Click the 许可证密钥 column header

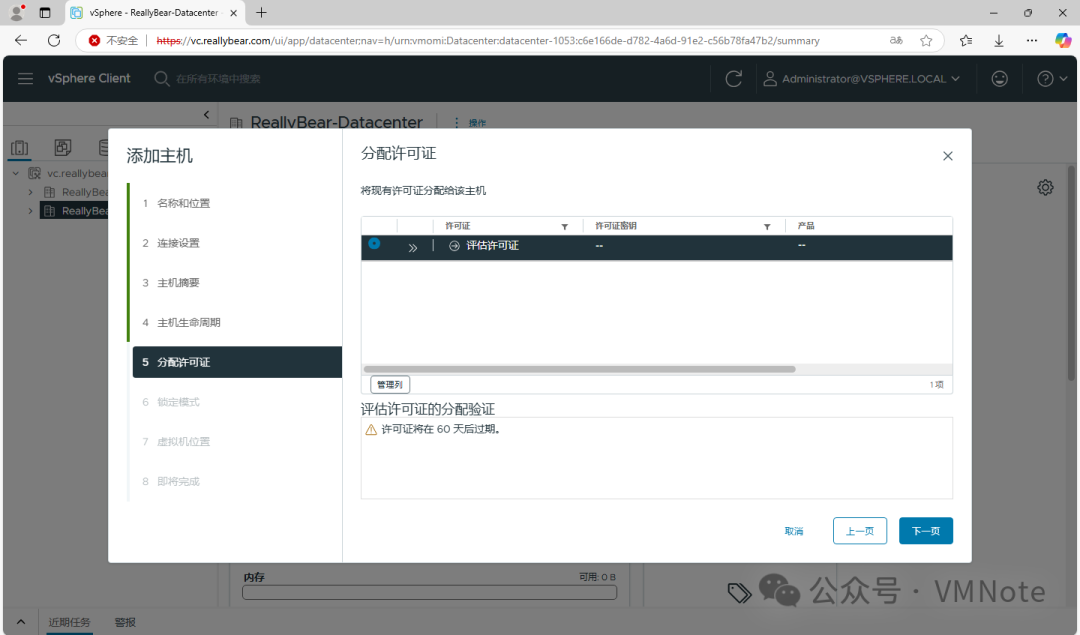[615, 226]
